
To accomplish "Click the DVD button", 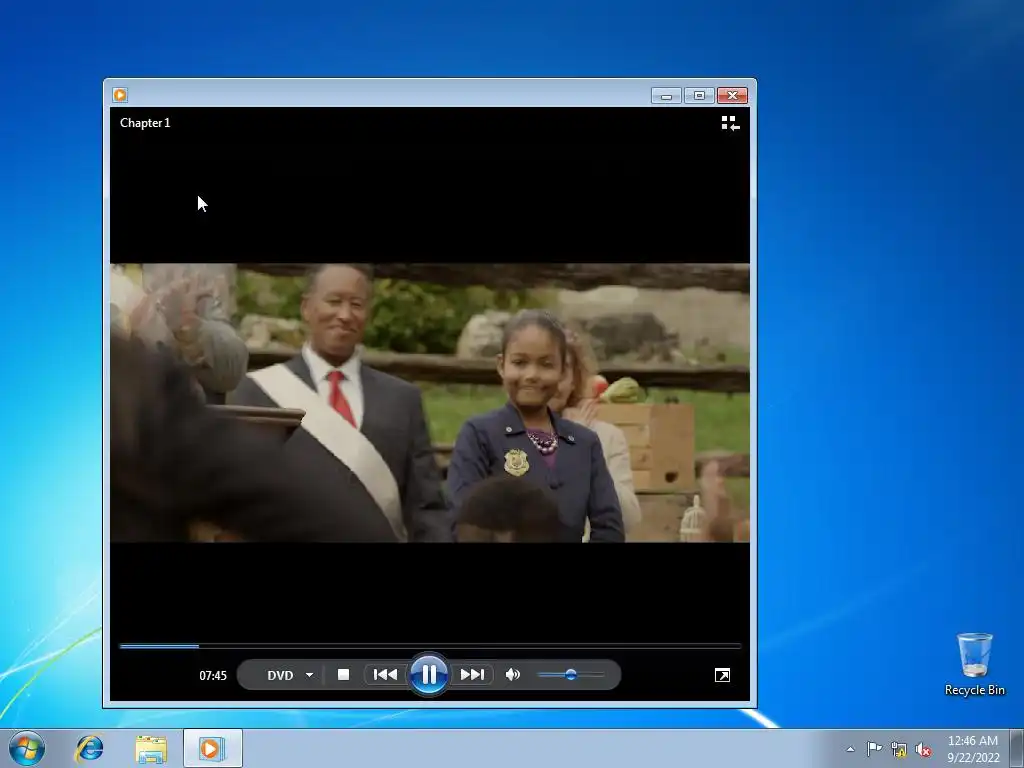I will click(x=280, y=675).
